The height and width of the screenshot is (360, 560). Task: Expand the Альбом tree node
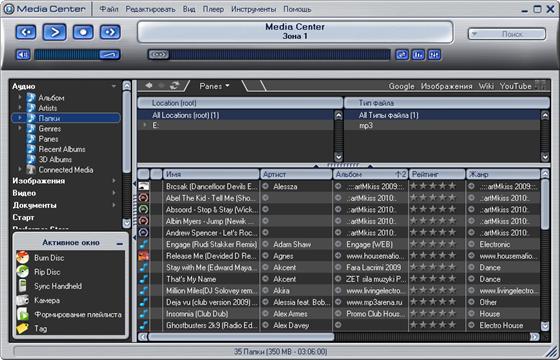[20, 97]
